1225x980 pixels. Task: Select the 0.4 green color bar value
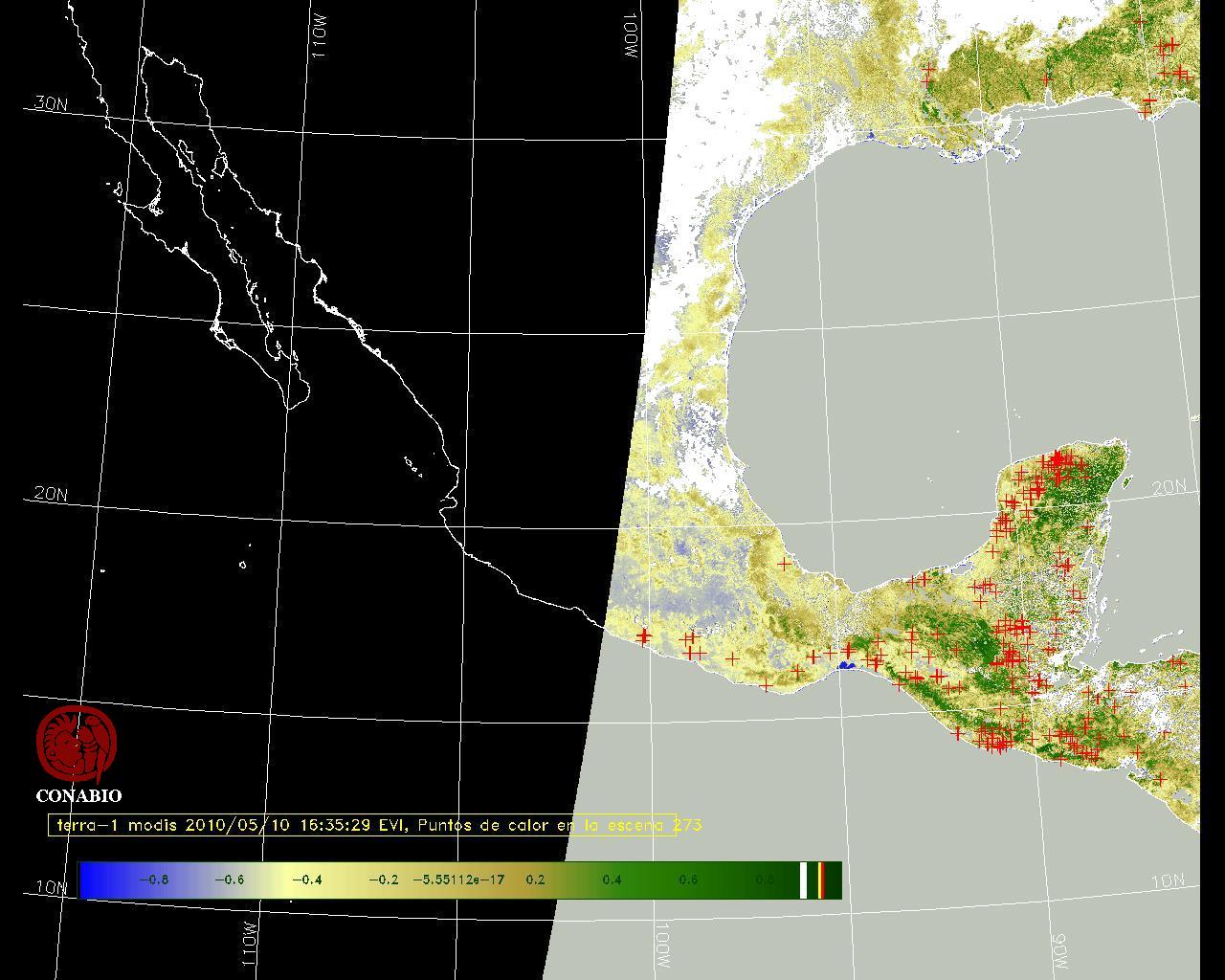click(612, 880)
